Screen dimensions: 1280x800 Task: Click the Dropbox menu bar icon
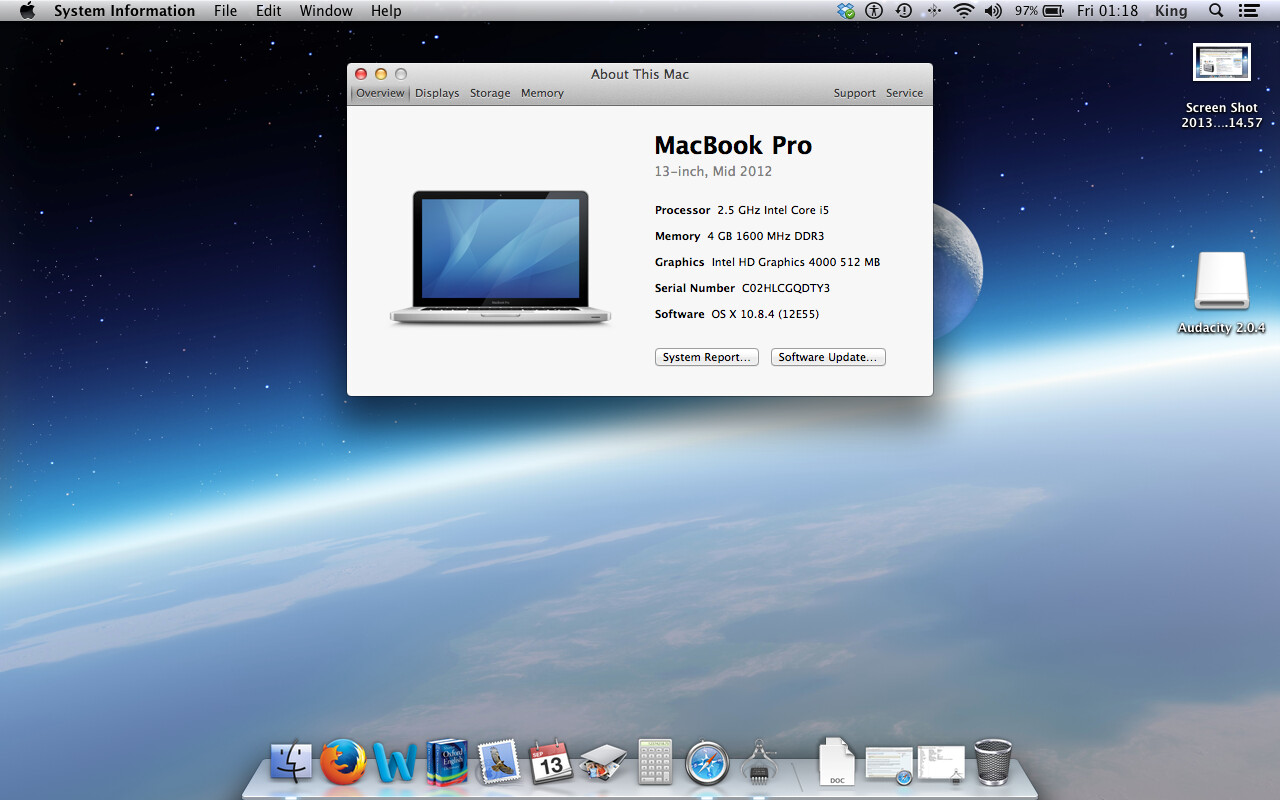pyautogui.click(x=847, y=11)
